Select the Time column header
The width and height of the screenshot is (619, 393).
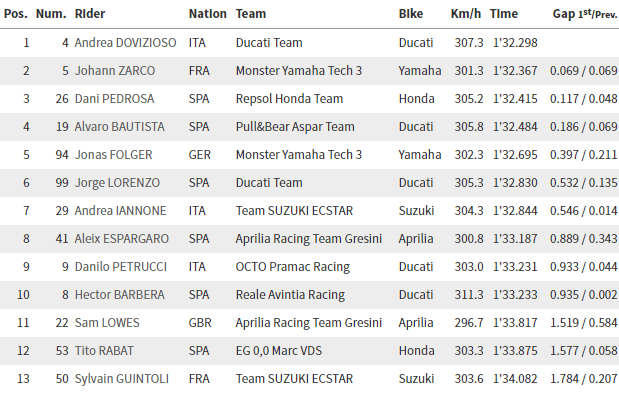point(504,14)
